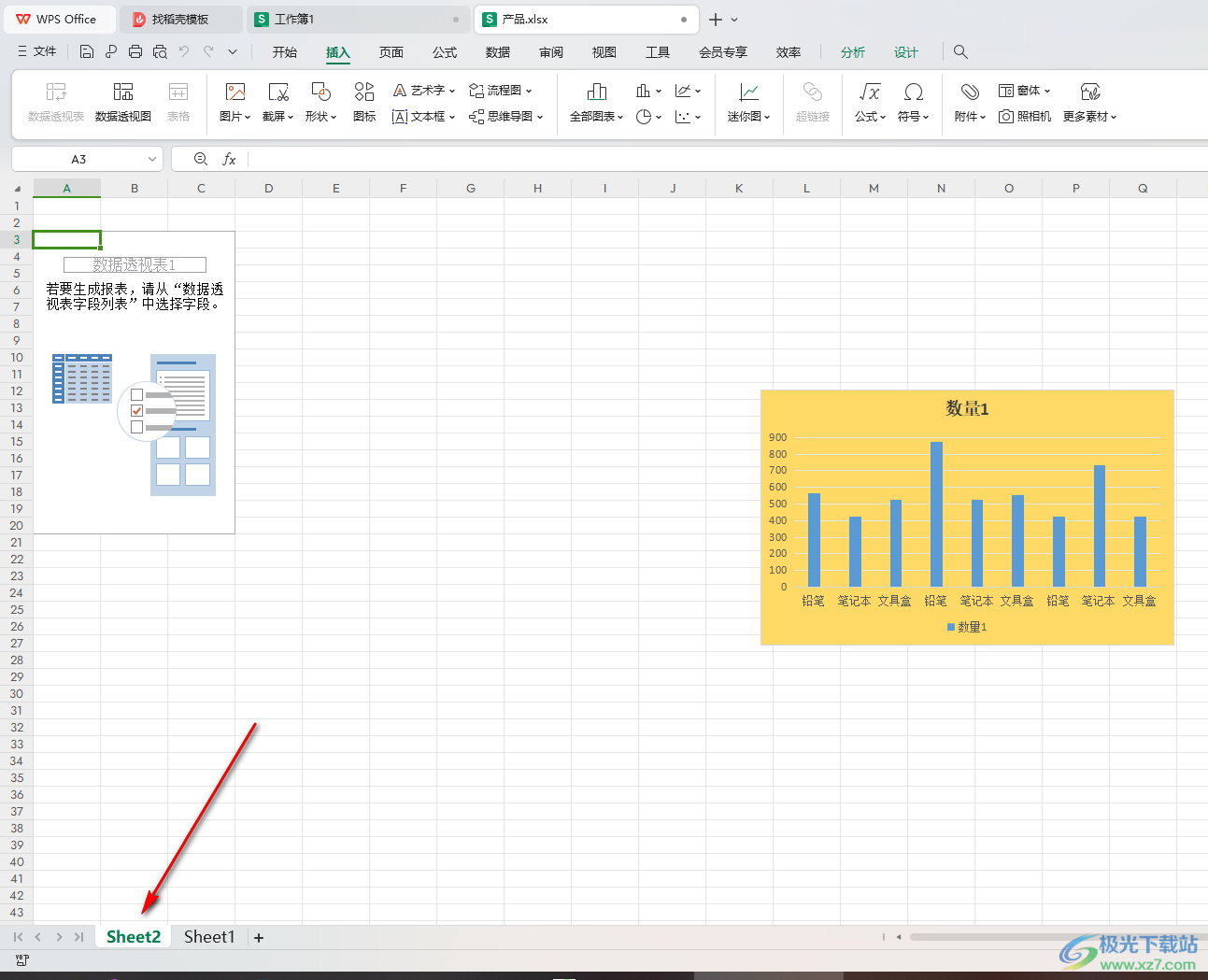
Task: Insert an 附件 attachment
Action: coord(970,102)
